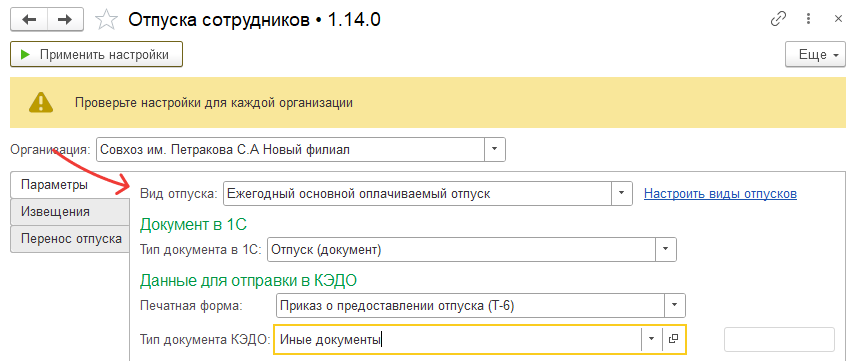Click the yellow warning triangle icon
Screen dimensions: 852x361
pyautogui.click(x=41, y=102)
